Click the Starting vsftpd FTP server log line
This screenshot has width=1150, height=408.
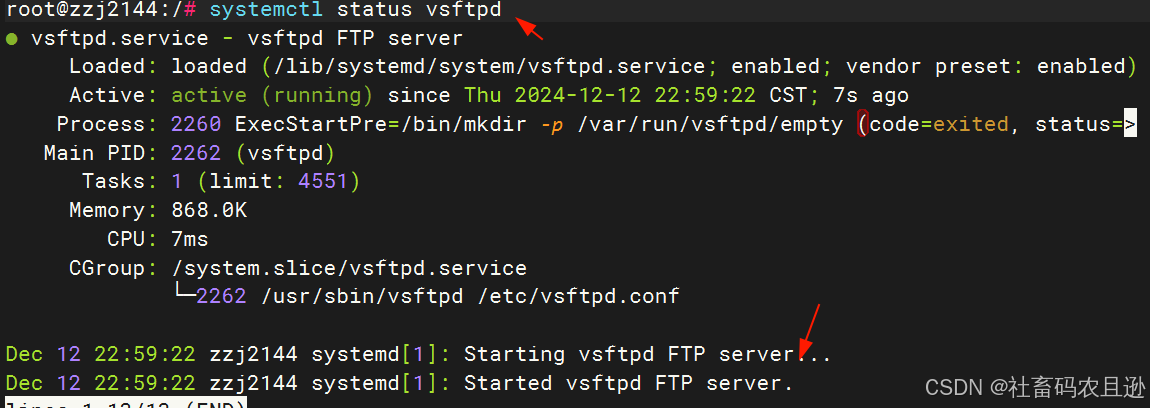[418, 354]
